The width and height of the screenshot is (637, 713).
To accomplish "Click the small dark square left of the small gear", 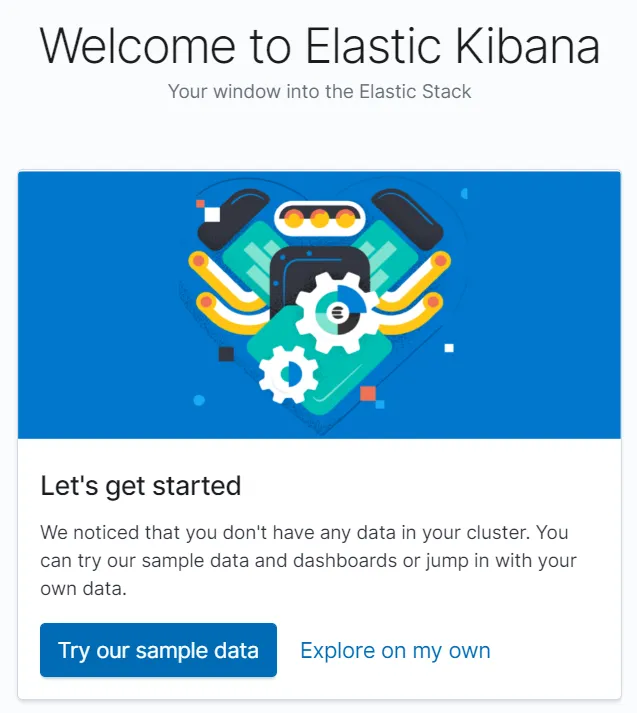I will 226,354.
